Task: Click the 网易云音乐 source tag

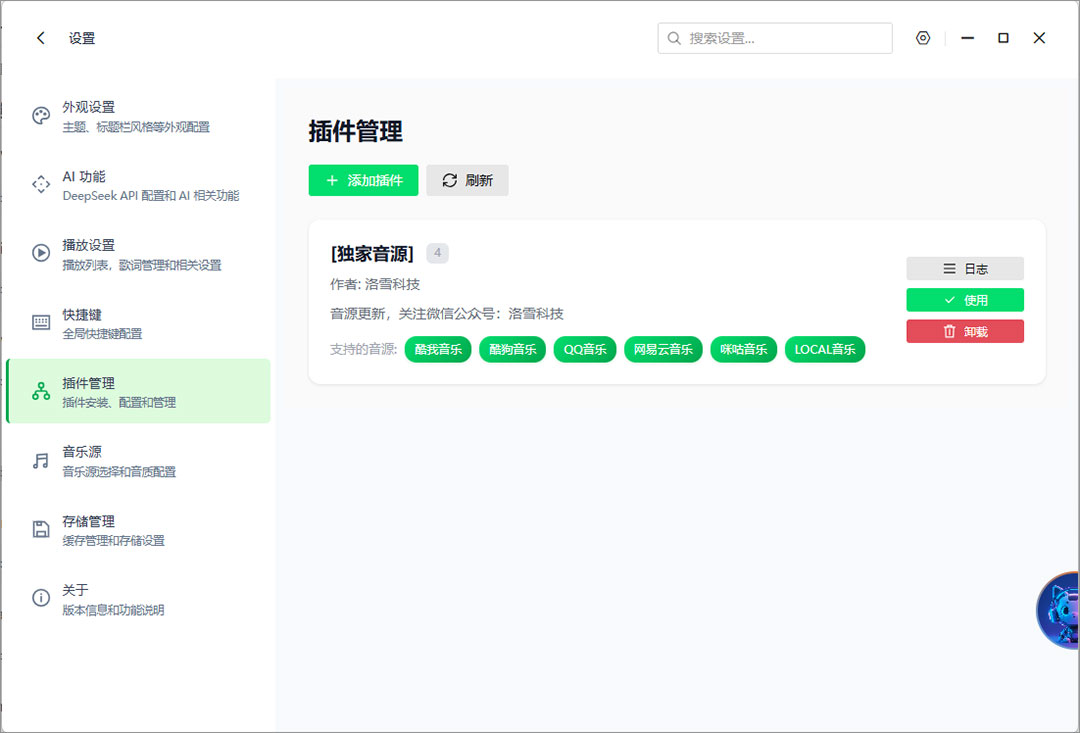Action: click(663, 349)
